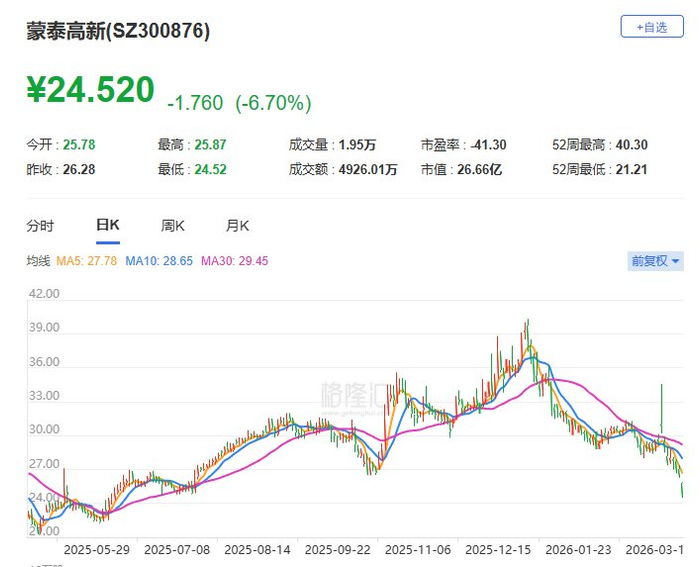The width and height of the screenshot is (700, 567).
Task: Click the MA10: 28.65 indicator label
Action: [159, 261]
